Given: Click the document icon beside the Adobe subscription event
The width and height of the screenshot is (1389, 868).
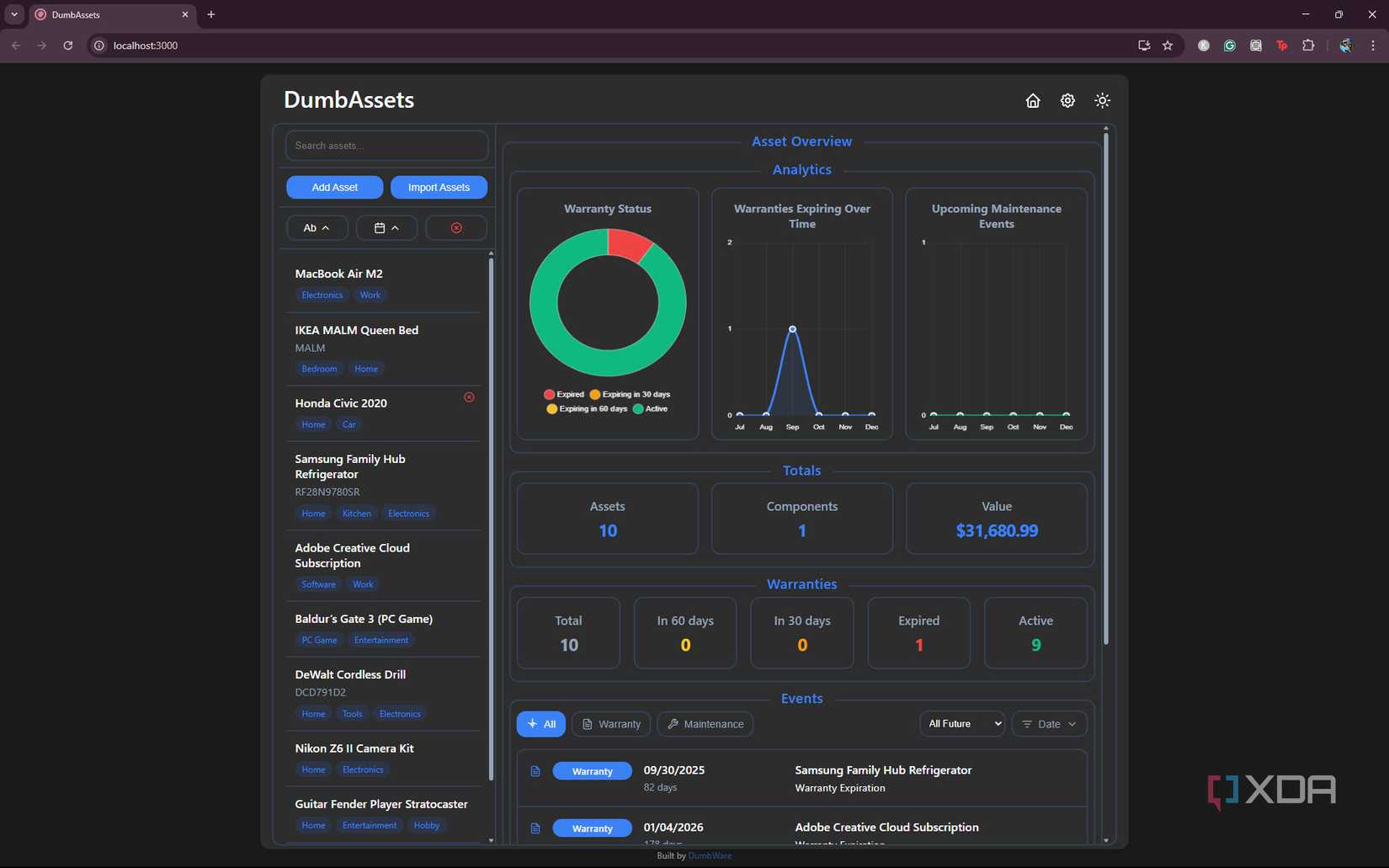Looking at the screenshot, I should tap(535, 828).
